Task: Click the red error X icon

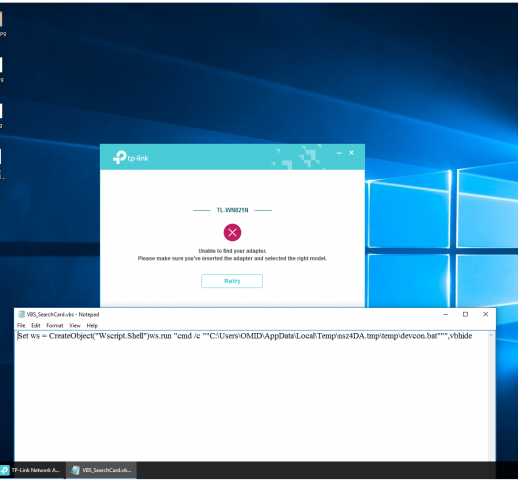Action: 232,232
